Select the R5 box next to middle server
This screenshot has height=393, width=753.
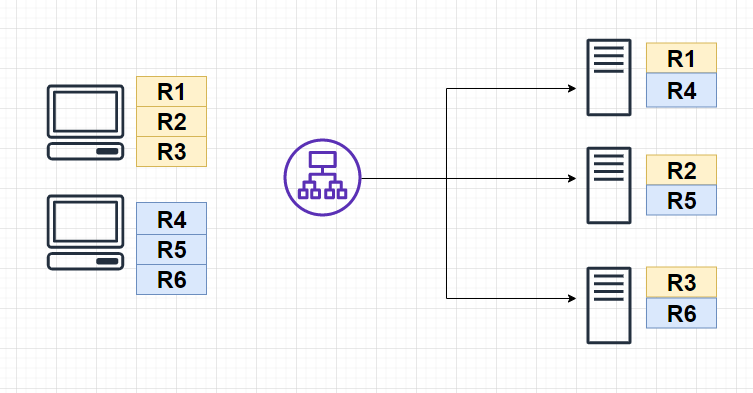(x=681, y=200)
